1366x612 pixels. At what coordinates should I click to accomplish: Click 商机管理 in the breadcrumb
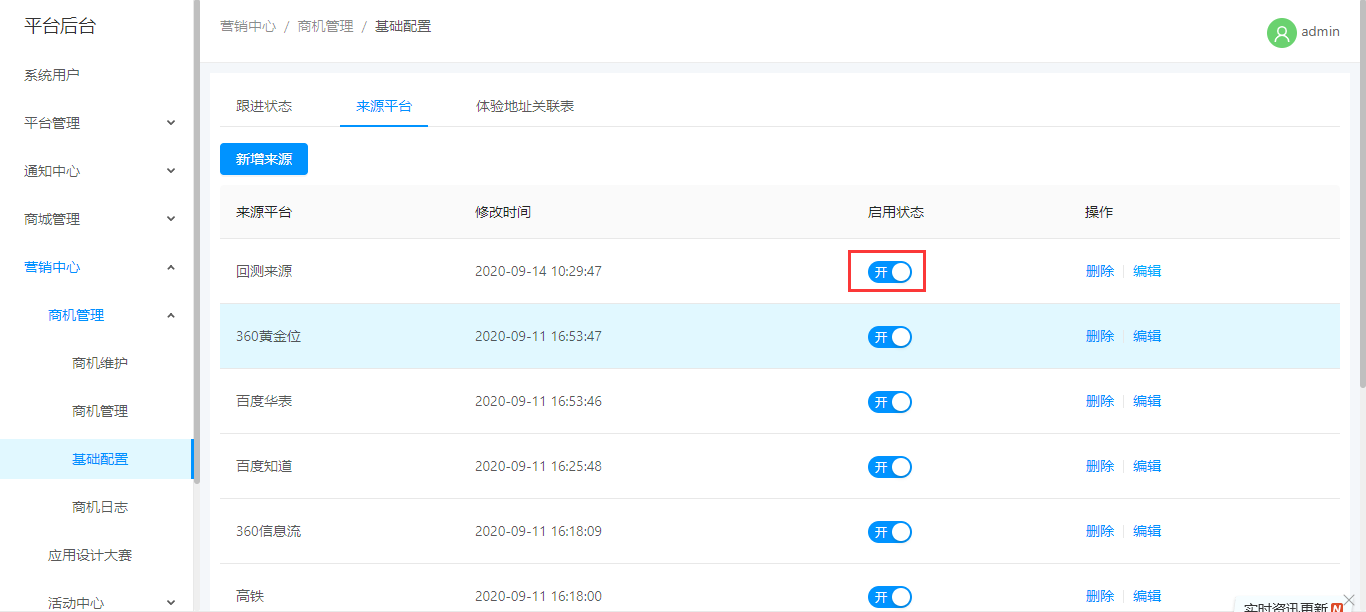coord(326,26)
